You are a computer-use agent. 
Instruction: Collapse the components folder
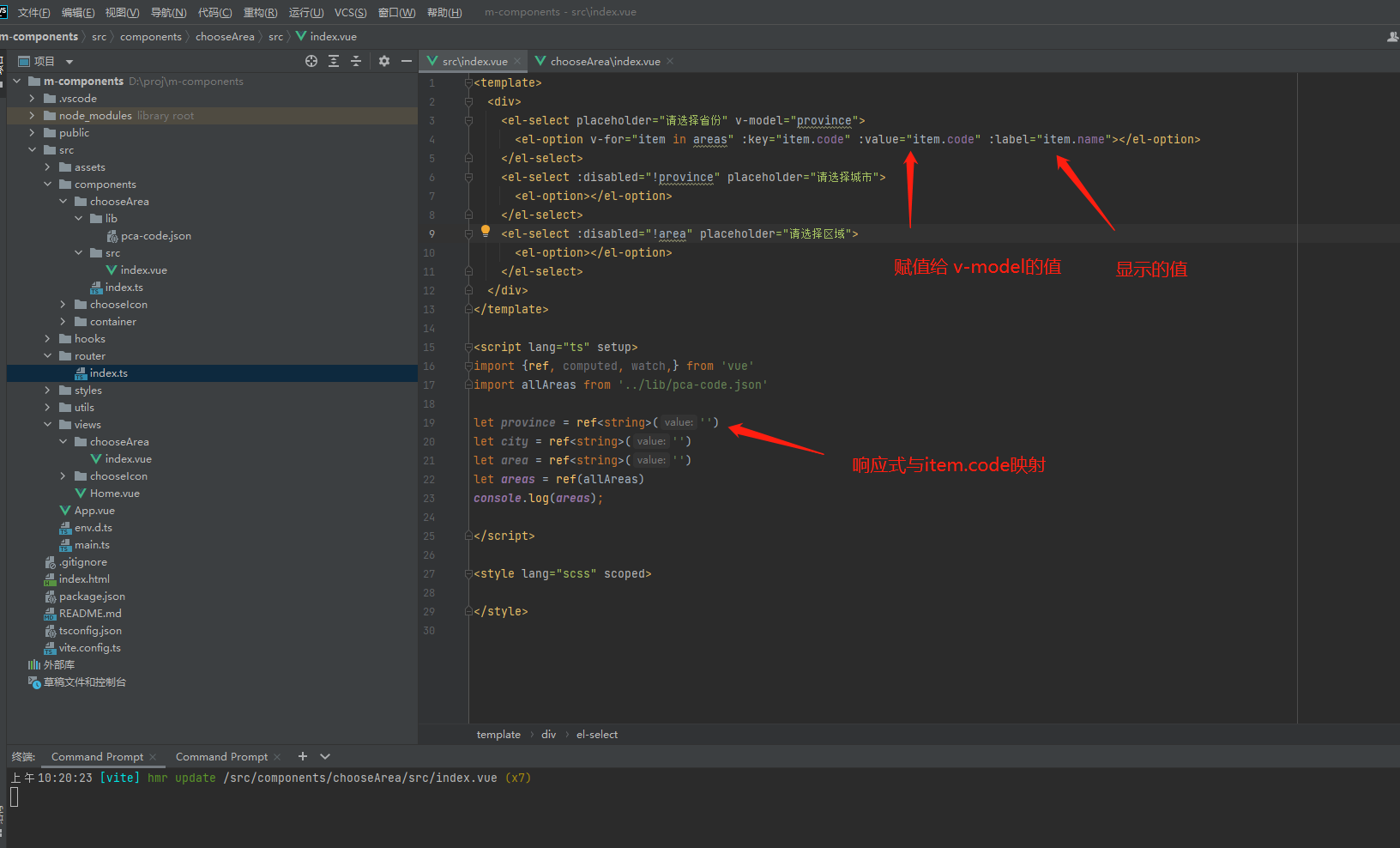click(48, 185)
